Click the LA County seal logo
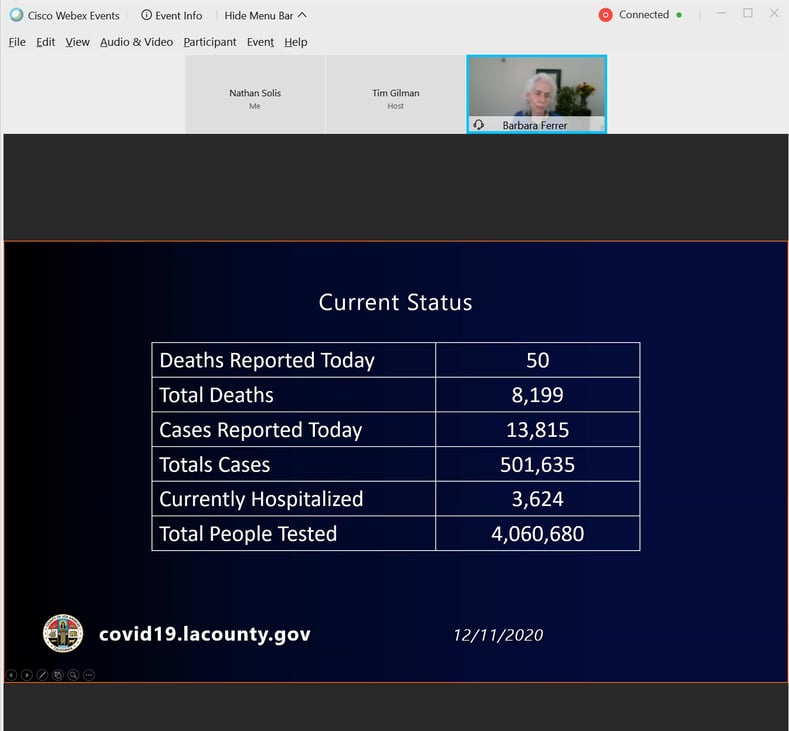This screenshot has width=789, height=731. pyautogui.click(x=63, y=633)
